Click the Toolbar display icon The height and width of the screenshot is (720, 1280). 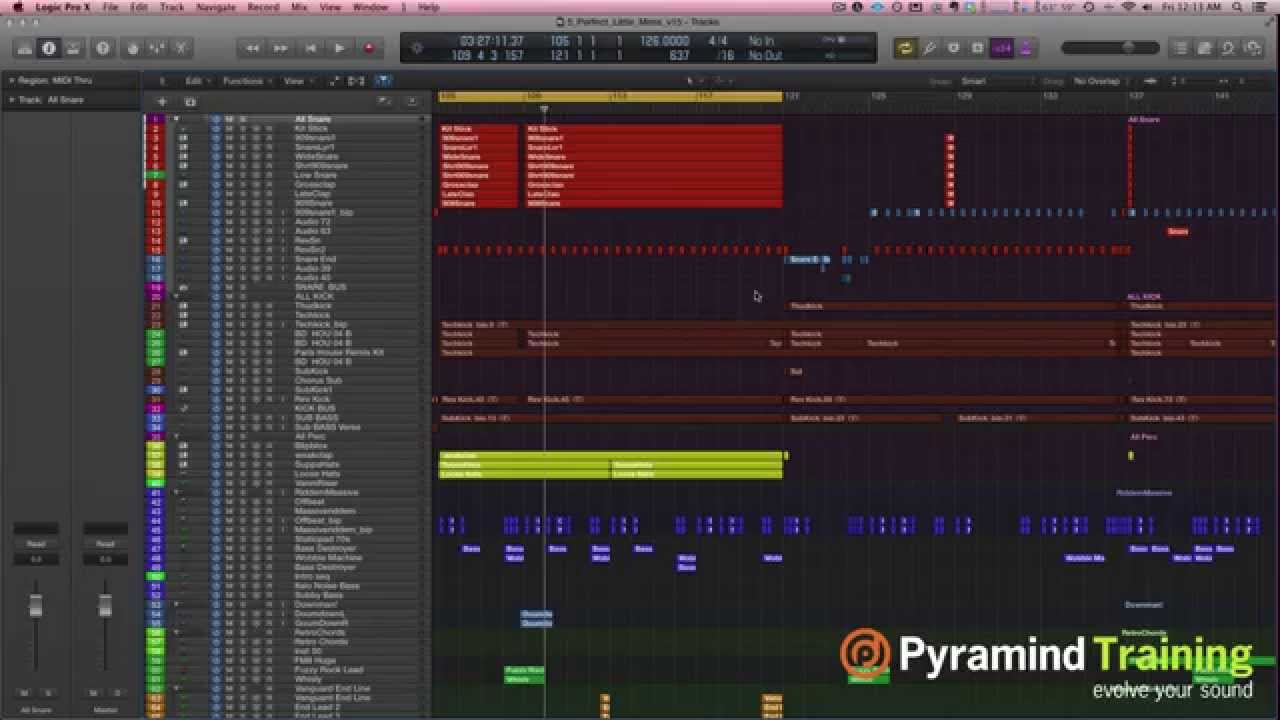point(73,48)
